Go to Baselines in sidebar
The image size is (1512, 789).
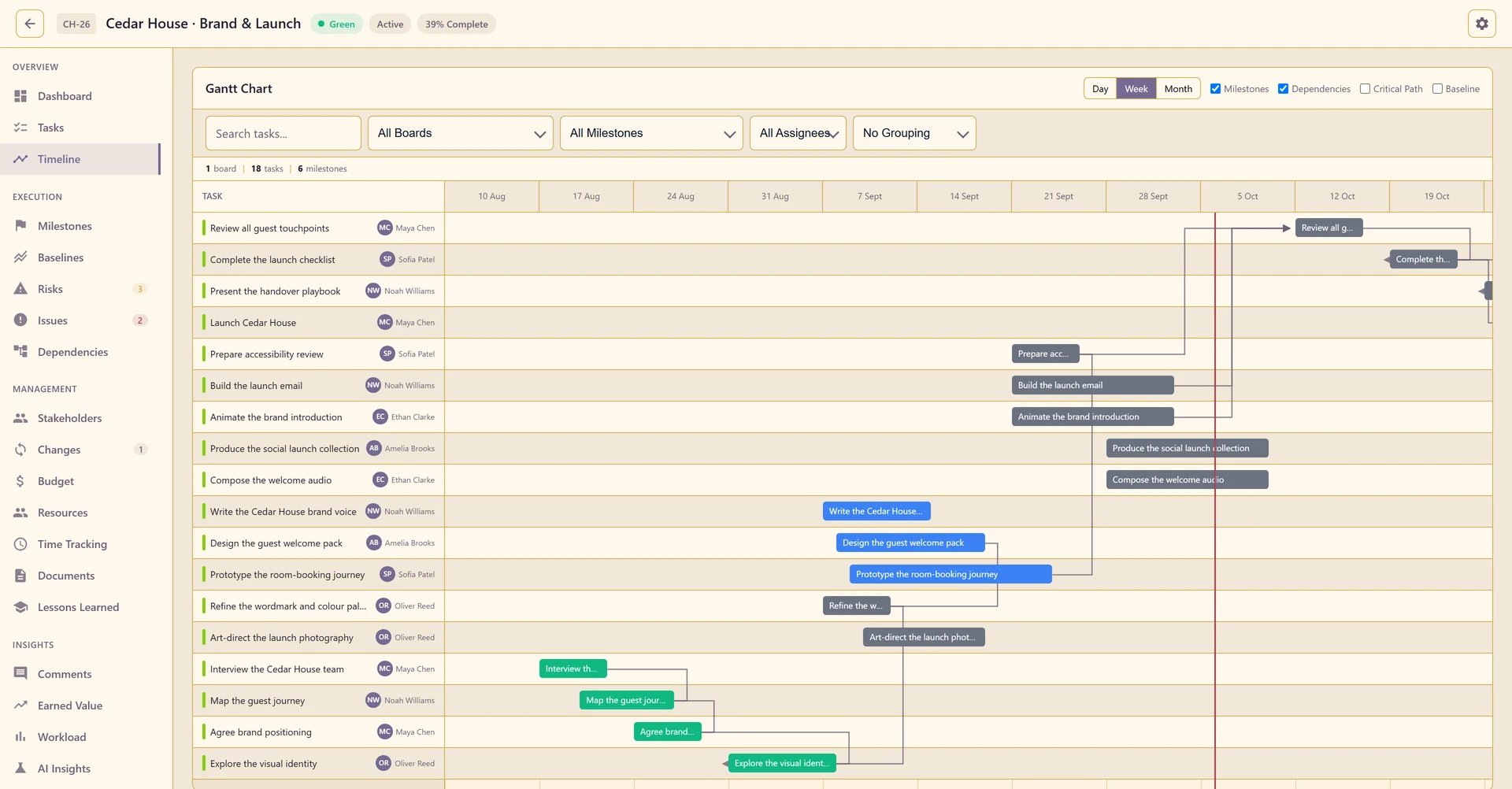(80, 257)
